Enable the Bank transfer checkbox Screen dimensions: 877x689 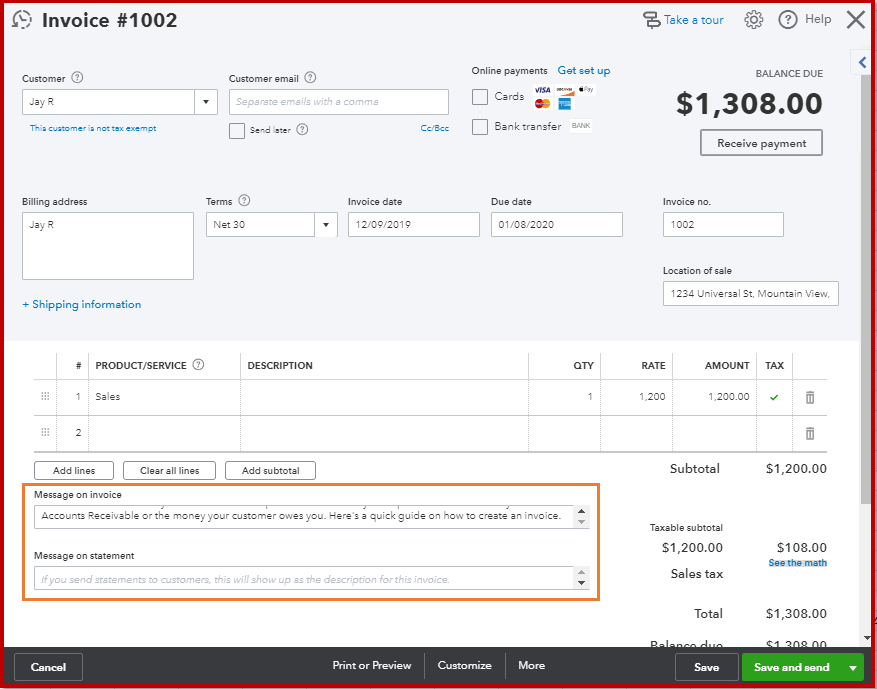click(480, 127)
